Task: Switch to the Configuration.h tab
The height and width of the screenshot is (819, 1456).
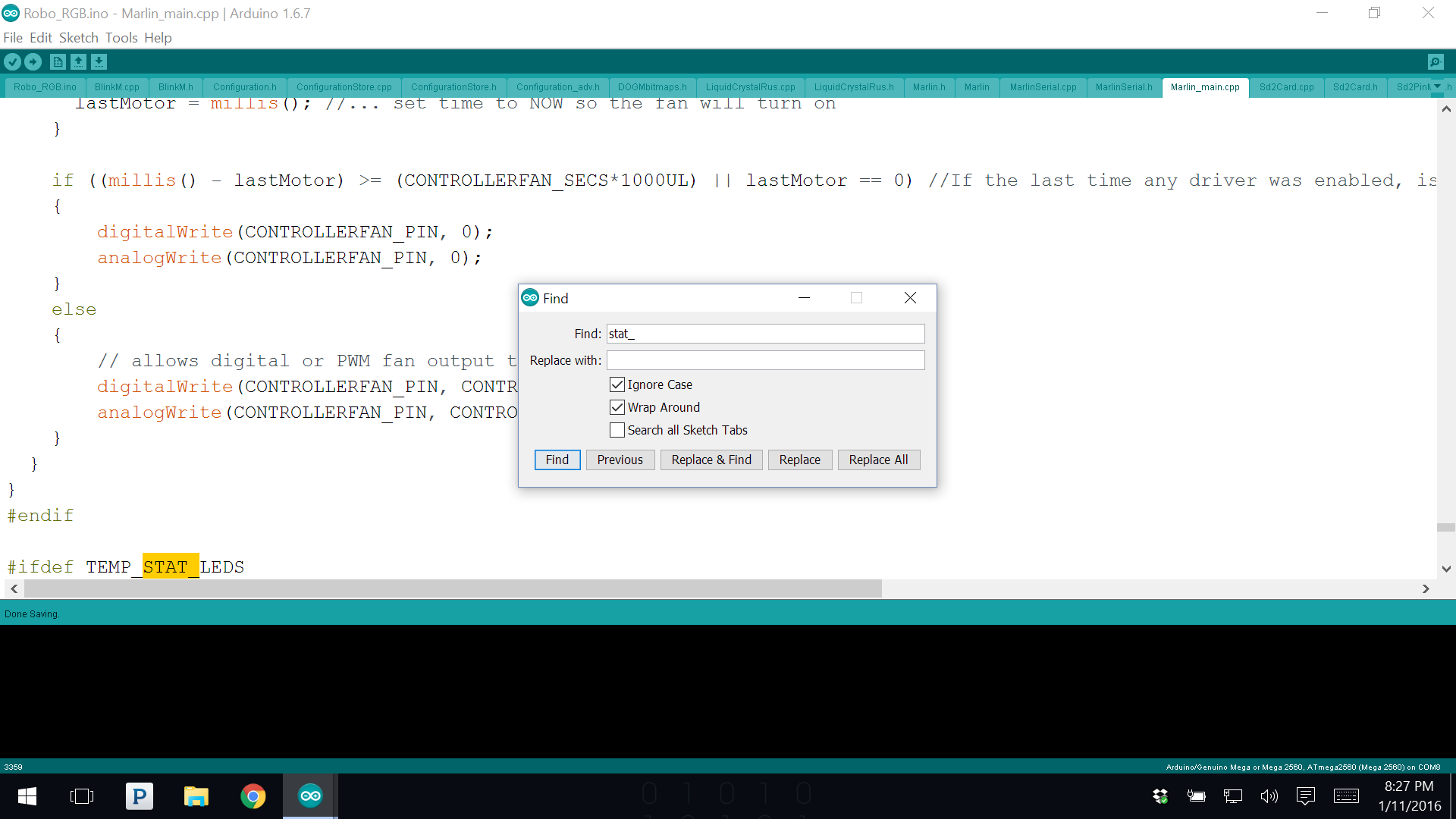Action: point(245,87)
